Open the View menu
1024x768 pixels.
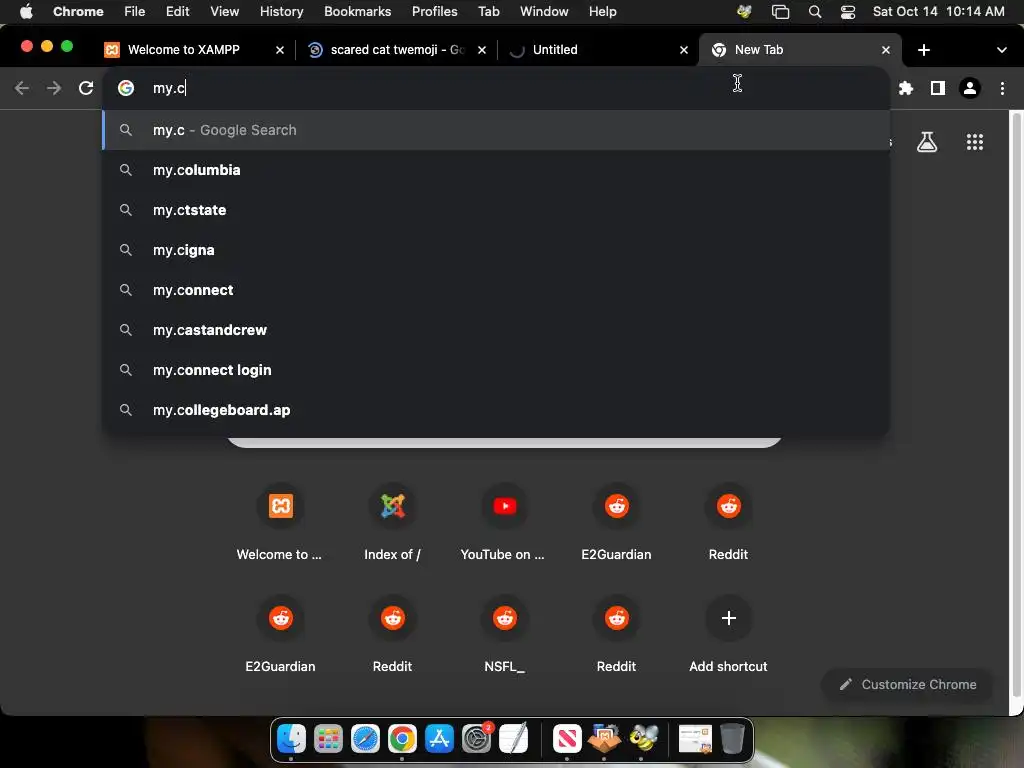pos(224,12)
